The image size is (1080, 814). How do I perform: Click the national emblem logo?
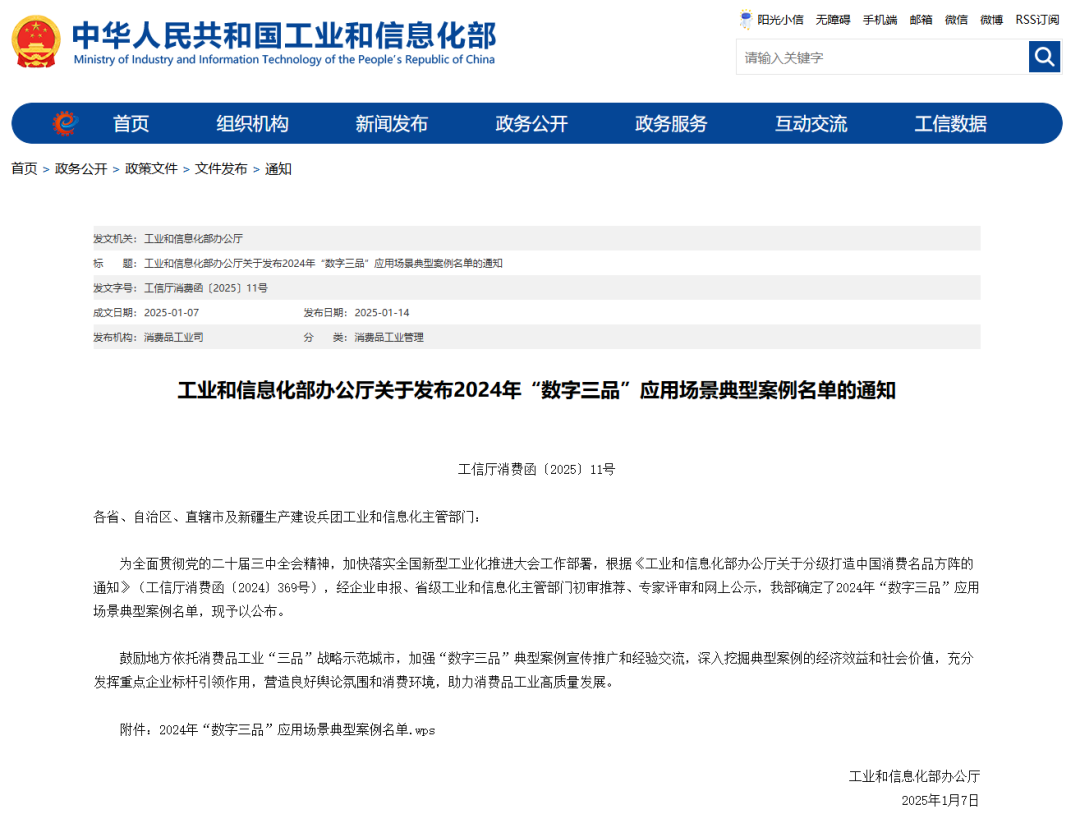pyautogui.click(x=36, y=42)
